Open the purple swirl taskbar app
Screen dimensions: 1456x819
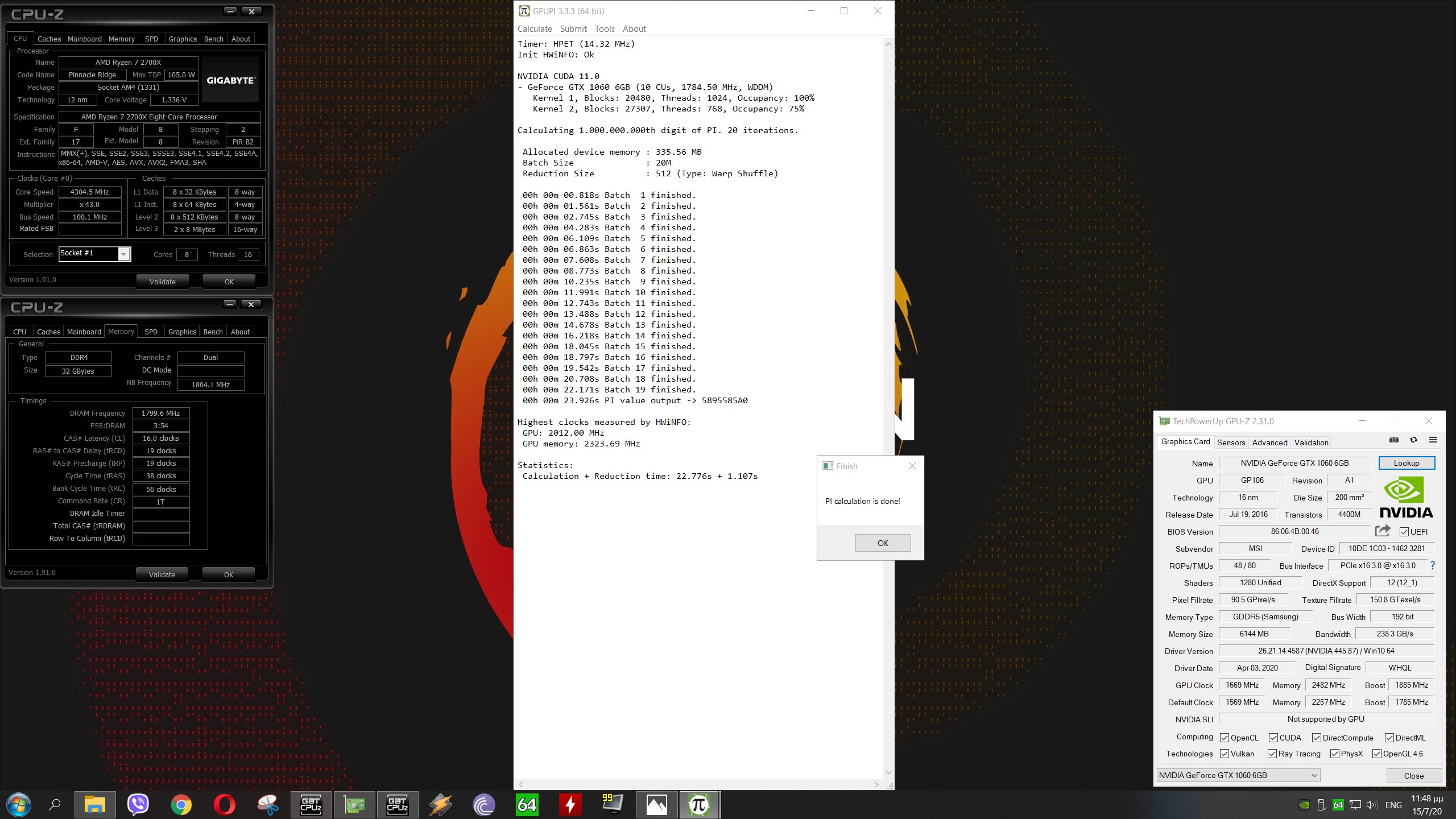coord(484,805)
